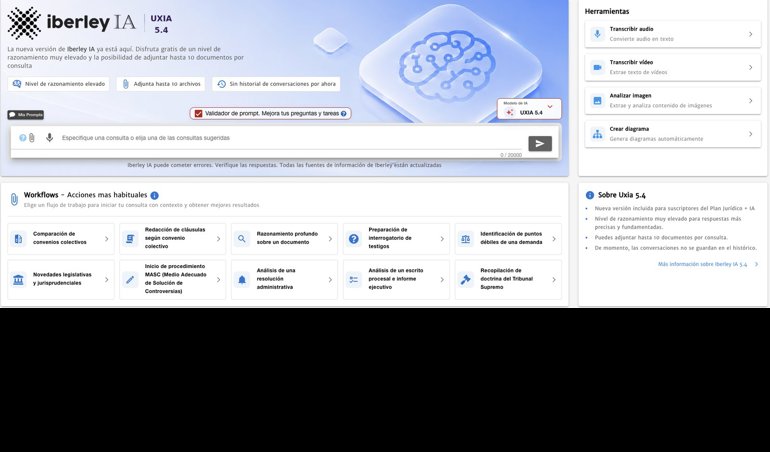770x452 pixels.
Task: Click the help icon beside Validador de prompt
Action: pos(344,113)
